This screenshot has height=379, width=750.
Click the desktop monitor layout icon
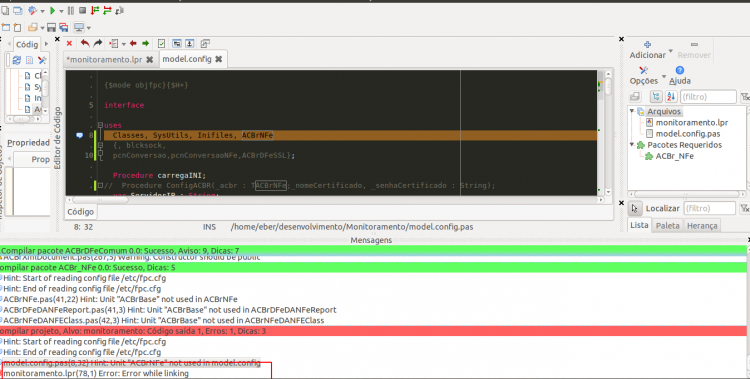pyautogui.click(x=79, y=27)
